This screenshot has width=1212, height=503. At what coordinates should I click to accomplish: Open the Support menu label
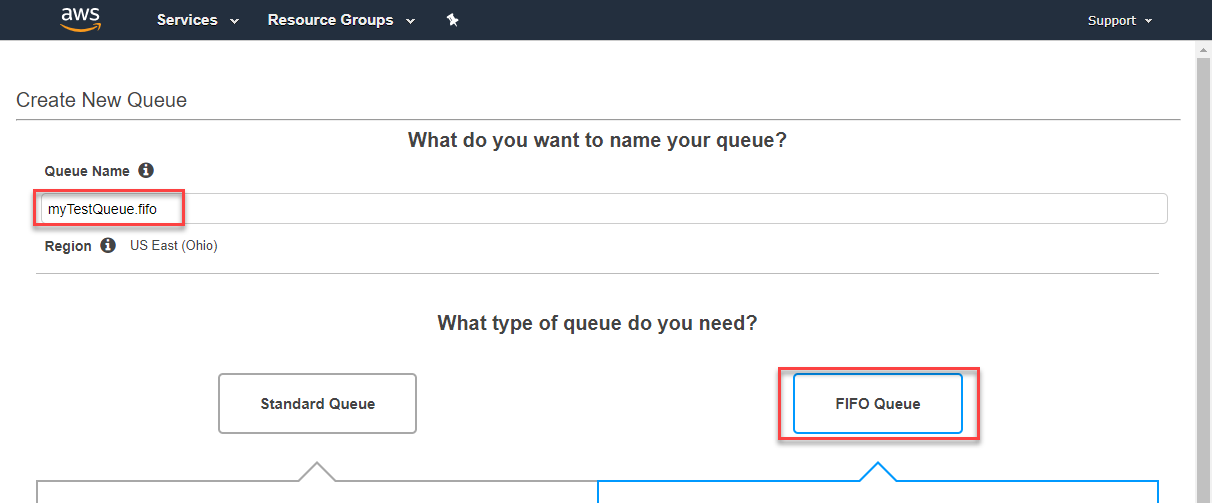click(1112, 20)
